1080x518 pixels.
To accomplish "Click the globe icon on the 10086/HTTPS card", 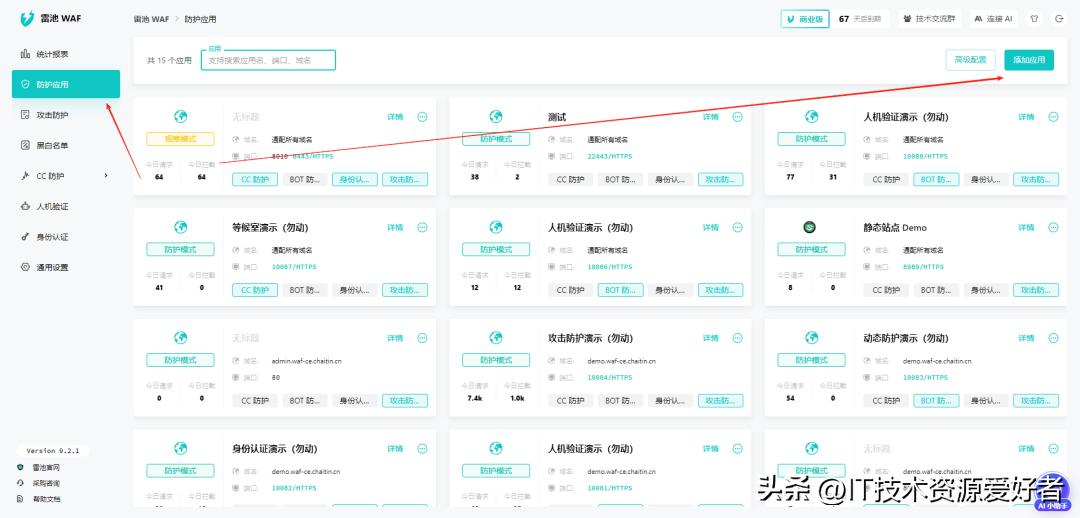I will click(x=496, y=227).
